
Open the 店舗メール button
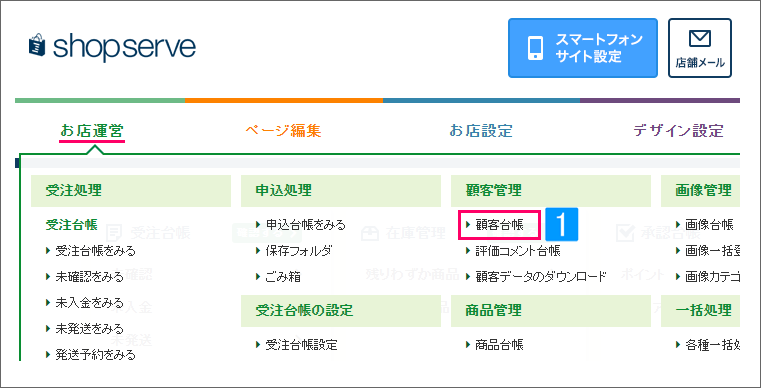(699, 48)
